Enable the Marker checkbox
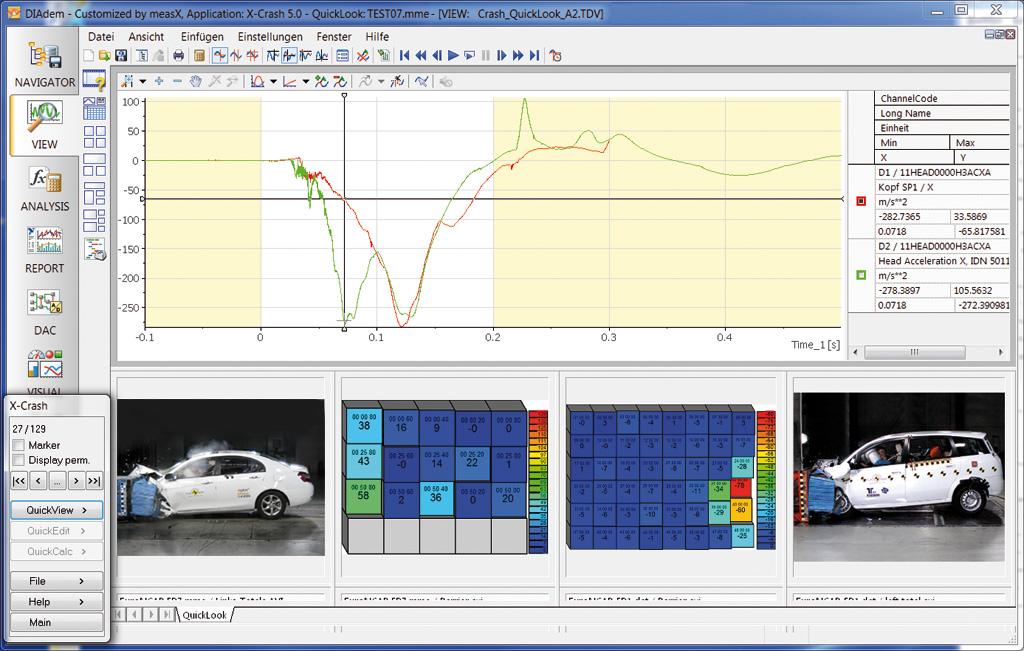The width and height of the screenshot is (1024, 651). (x=18, y=445)
